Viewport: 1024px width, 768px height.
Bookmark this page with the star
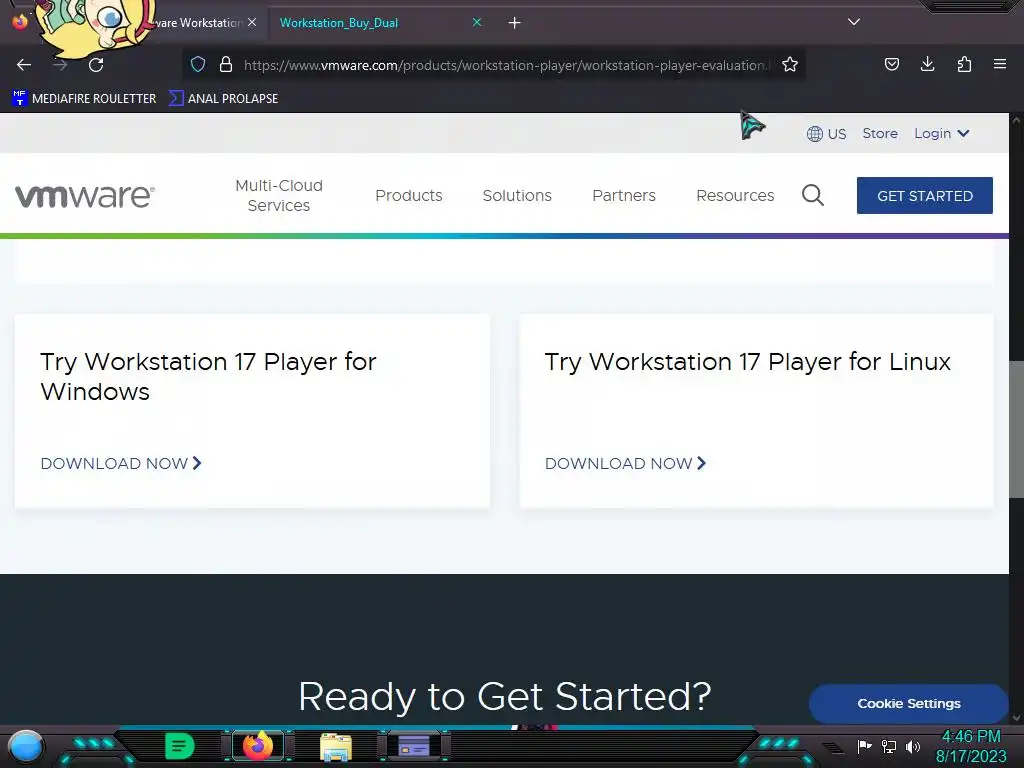pyautogui.click(x=790, y=64)
